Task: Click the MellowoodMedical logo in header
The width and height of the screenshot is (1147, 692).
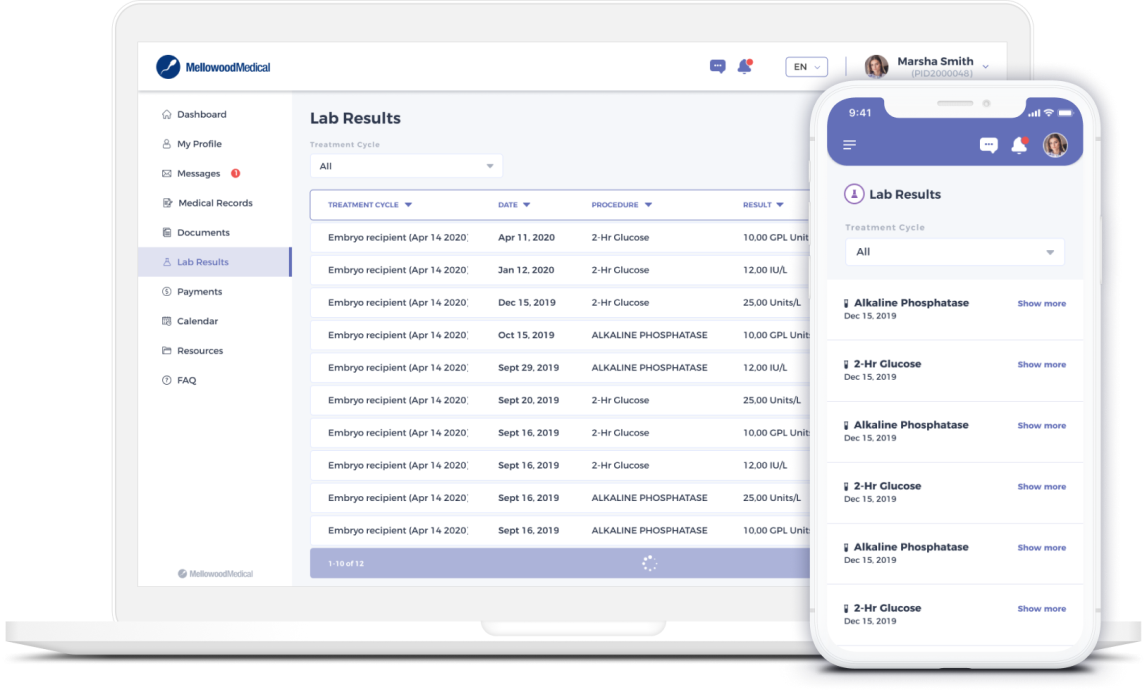Action: 214,67
